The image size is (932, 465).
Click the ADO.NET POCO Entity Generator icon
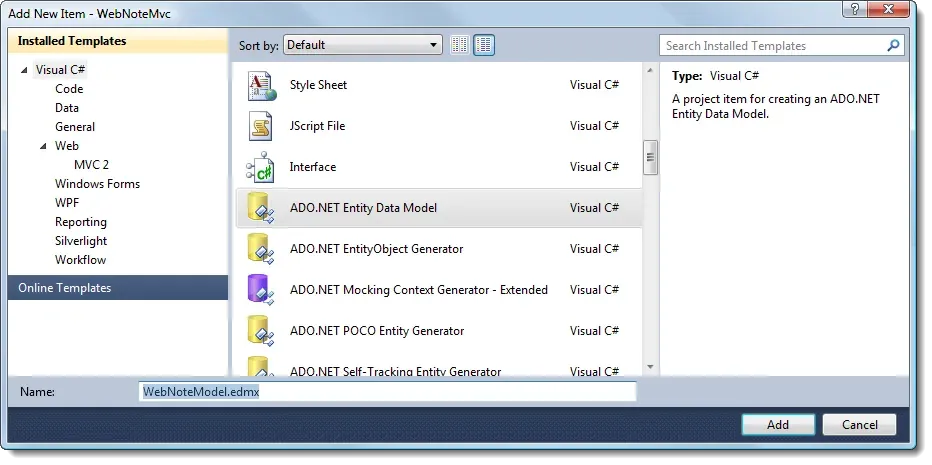[x=260, y=331]
